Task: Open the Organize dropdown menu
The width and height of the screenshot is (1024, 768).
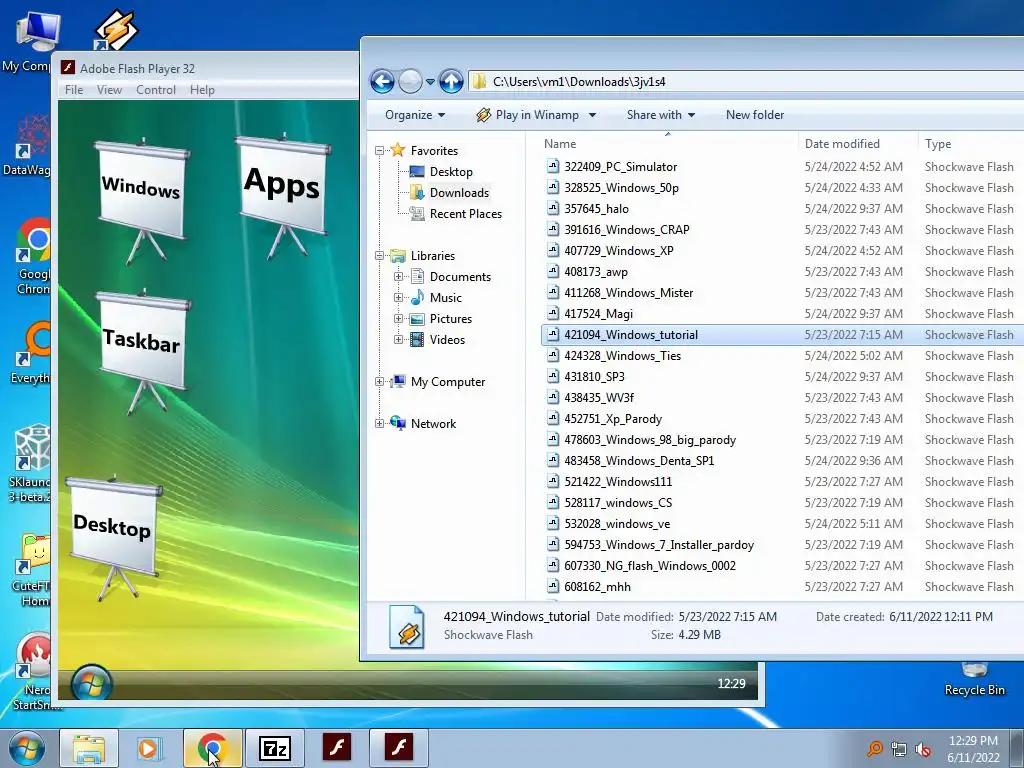Action: [415, 115]
